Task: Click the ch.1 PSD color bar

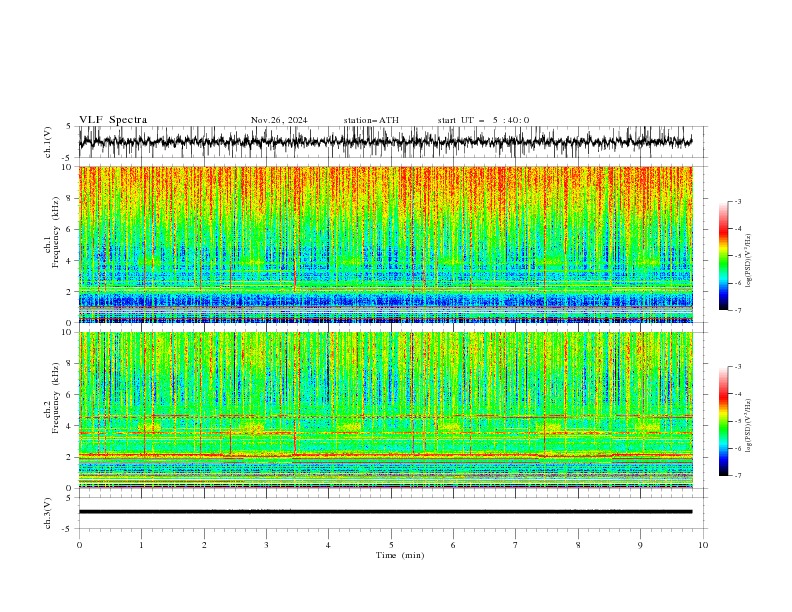Action: 723,256
